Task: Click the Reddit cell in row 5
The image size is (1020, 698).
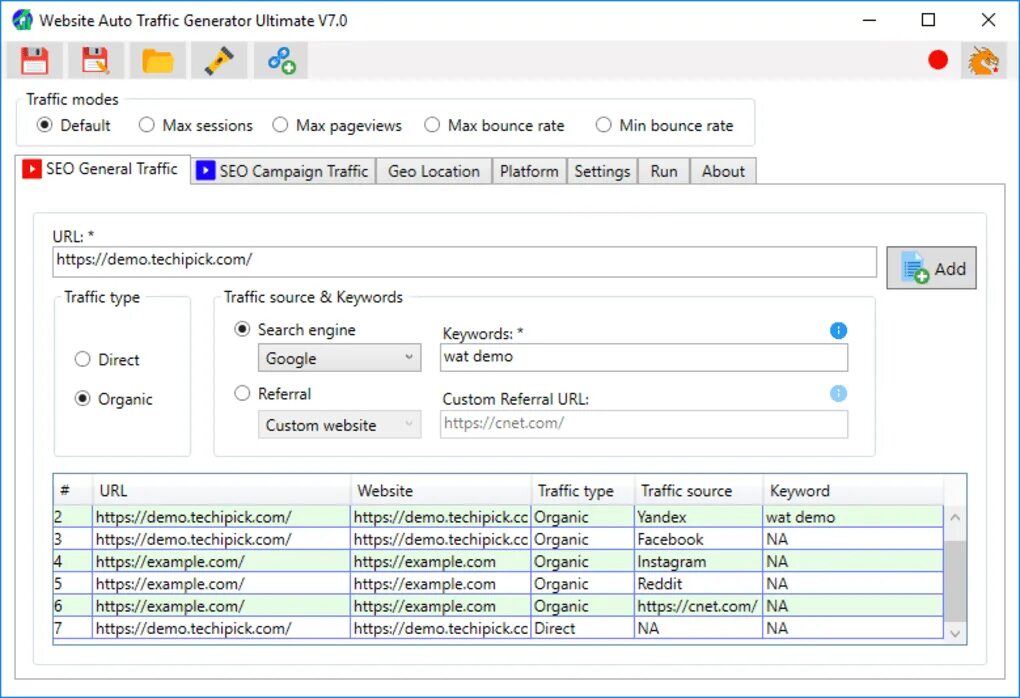Action: 698,584
